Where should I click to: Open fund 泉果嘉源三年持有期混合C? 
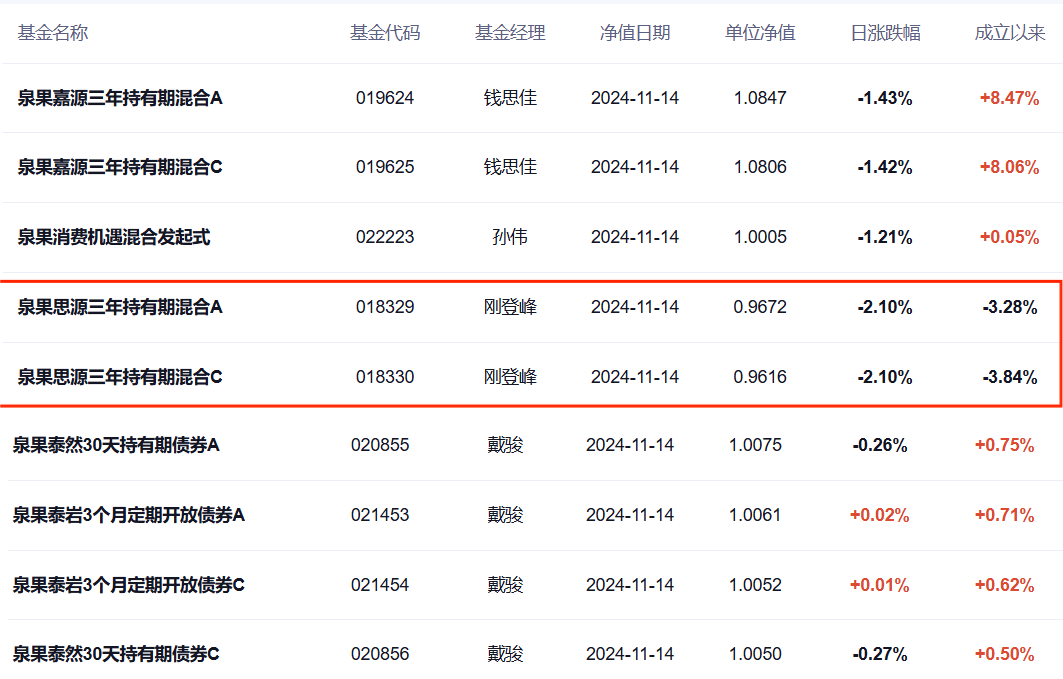pyautogui.click(x=120, y=167)
